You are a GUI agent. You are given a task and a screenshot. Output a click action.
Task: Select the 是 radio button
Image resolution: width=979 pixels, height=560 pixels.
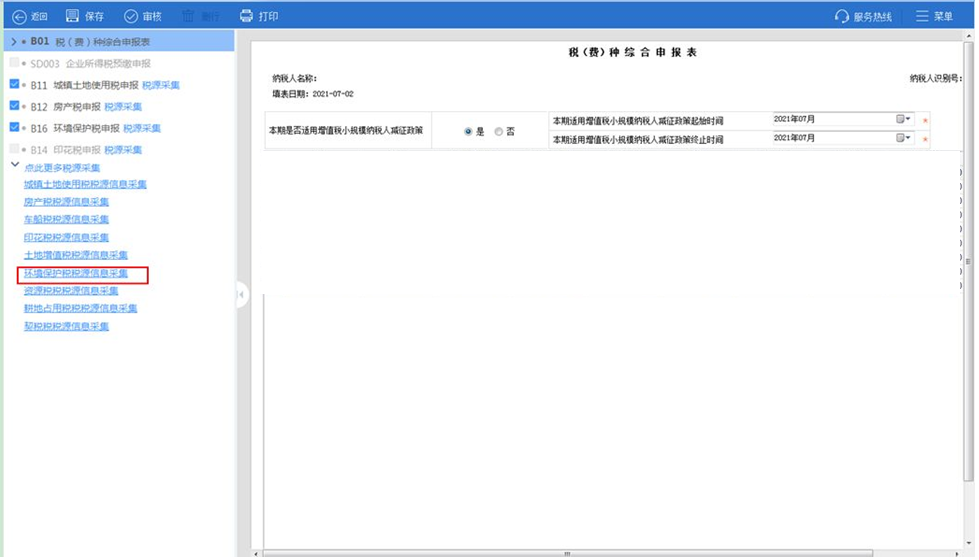pyautogui.click(x=468, y=132)
